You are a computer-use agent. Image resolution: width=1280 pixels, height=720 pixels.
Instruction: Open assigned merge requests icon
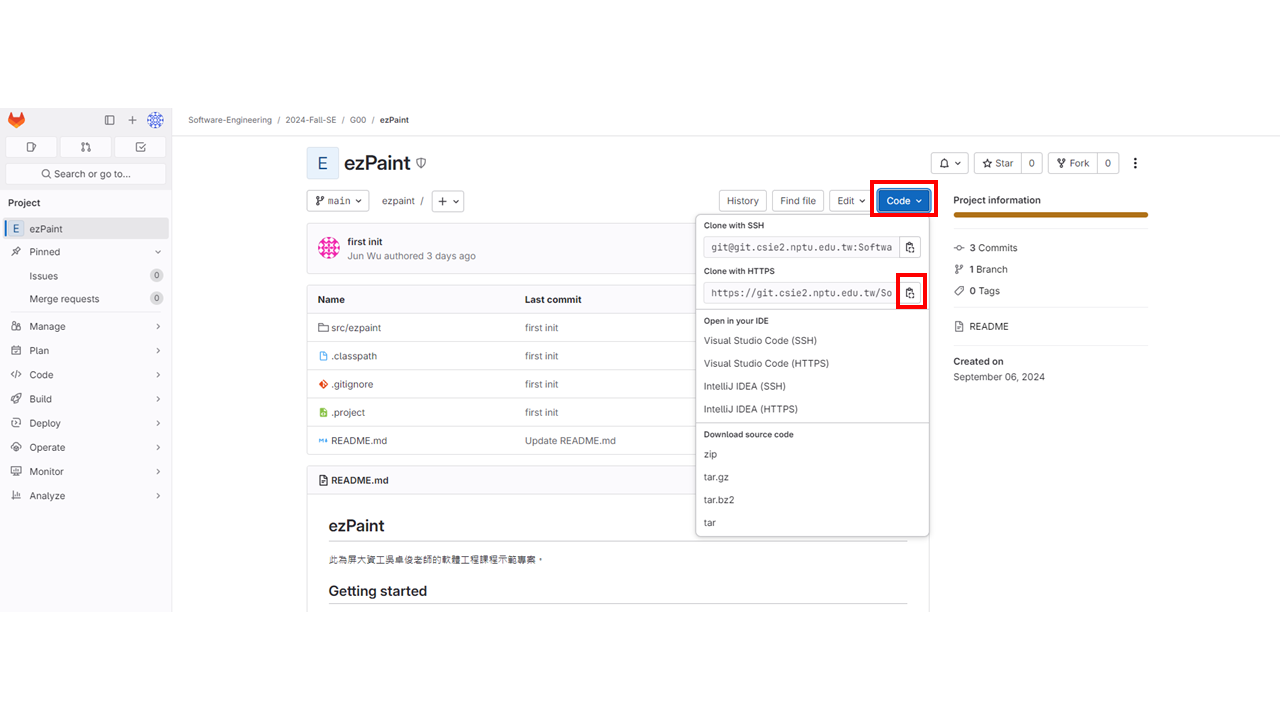[85, 147]
